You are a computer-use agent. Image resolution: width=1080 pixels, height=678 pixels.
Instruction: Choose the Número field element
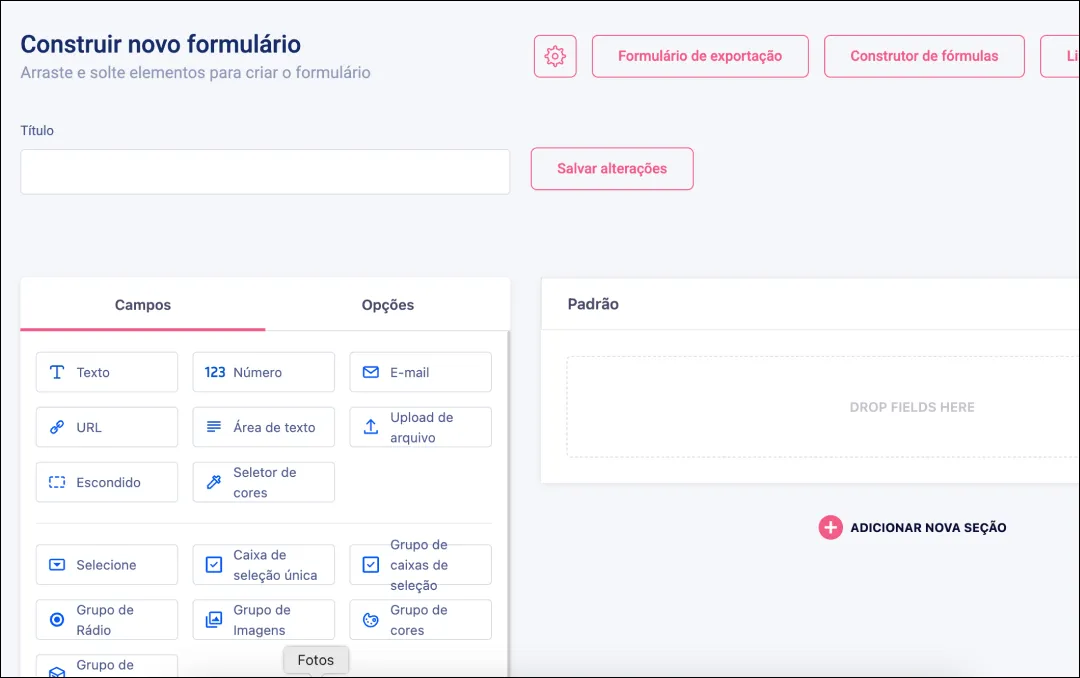[x=263, y=372]
